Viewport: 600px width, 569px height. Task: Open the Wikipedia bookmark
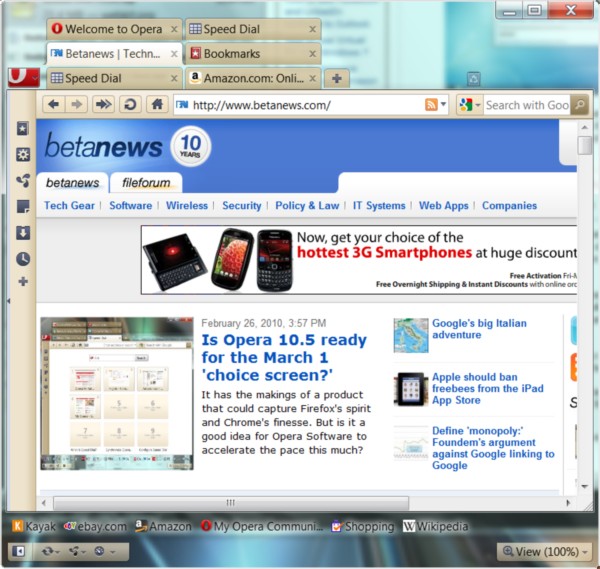pyautogui.click(x=435, y=527)
